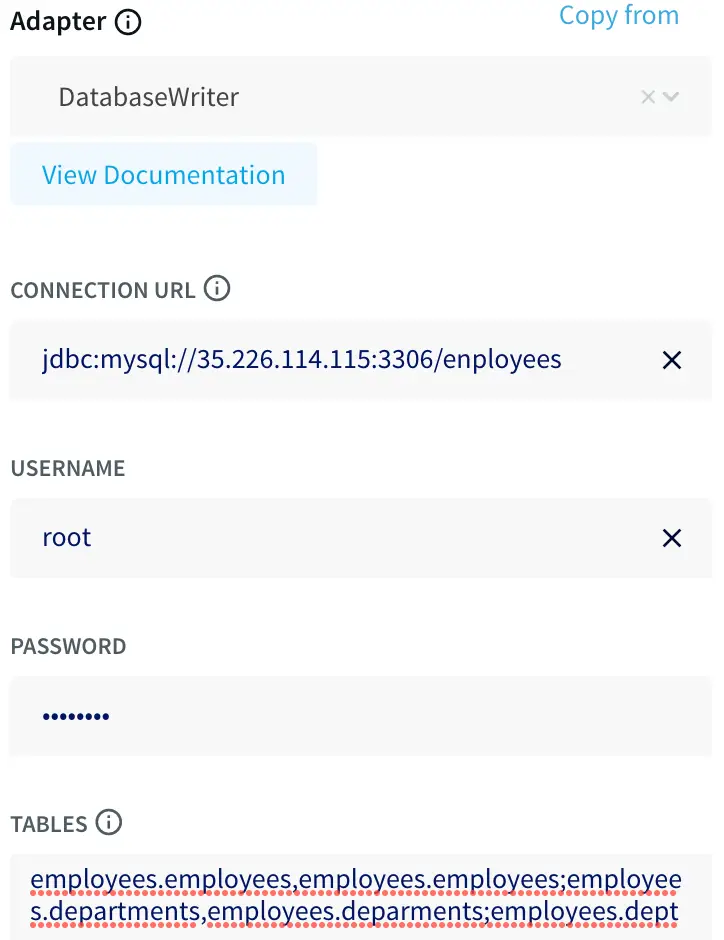Click the TABLES field label
724x940 pixels.
point(49,825)
